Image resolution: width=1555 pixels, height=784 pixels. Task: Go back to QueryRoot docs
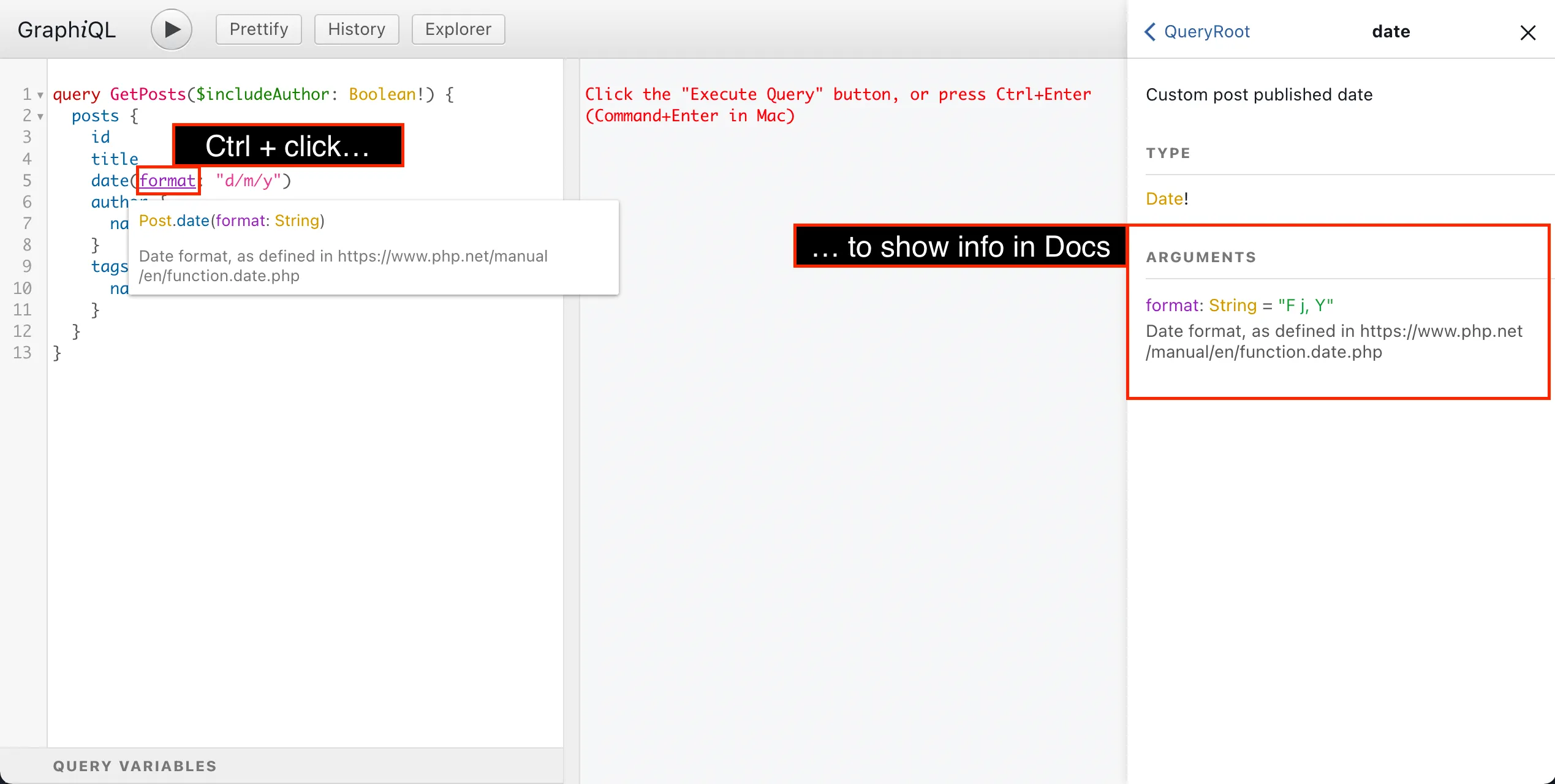(x=1197, y=31)
